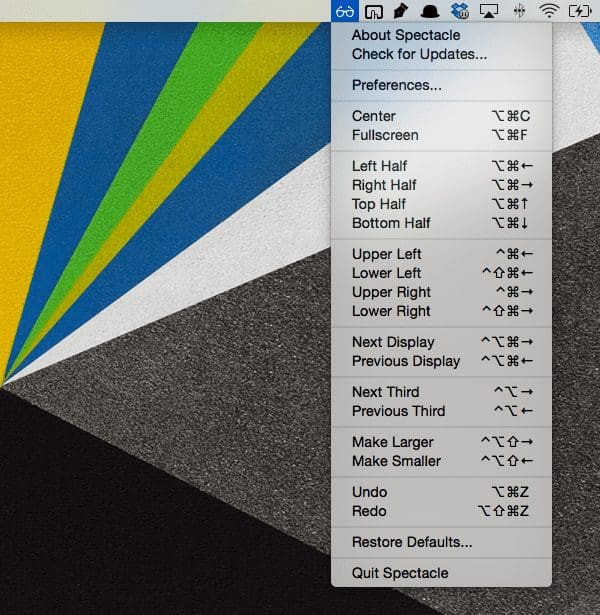The width and height of the screenshot is (600, 615).
Task: Choose Previous Display
Action: (441, 361)
